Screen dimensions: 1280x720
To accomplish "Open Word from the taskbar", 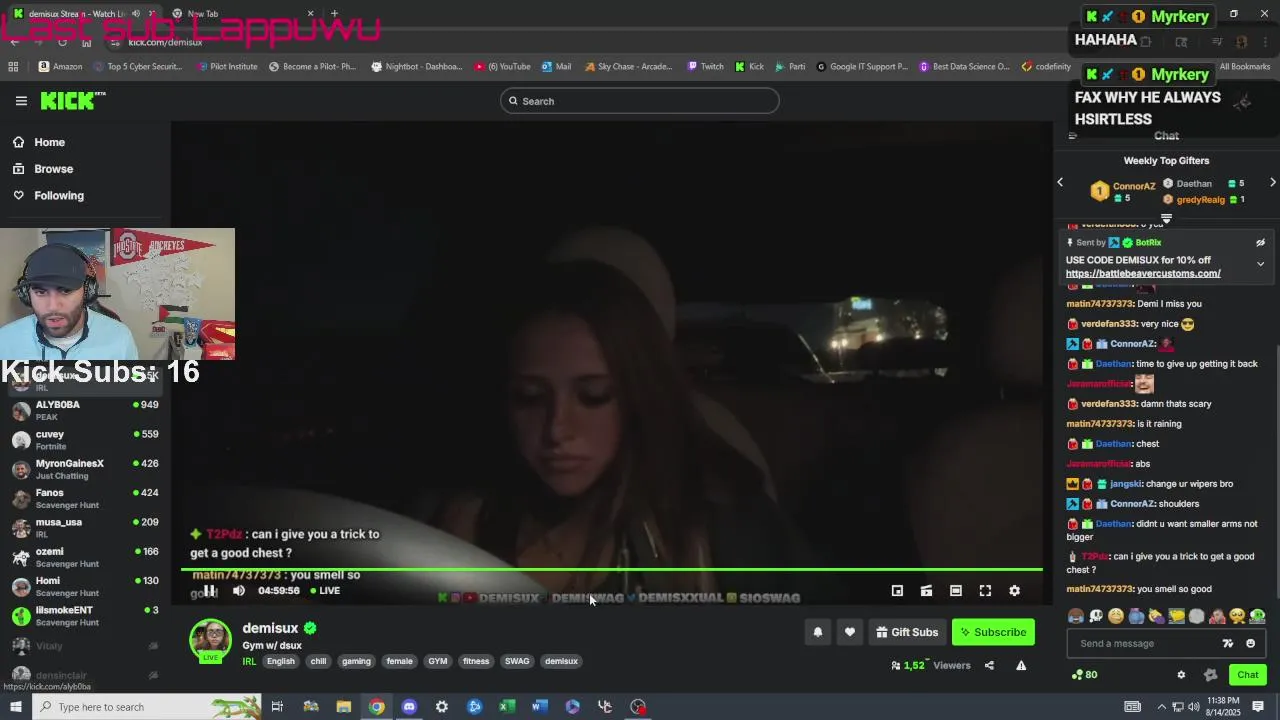I will click(540, 707).
